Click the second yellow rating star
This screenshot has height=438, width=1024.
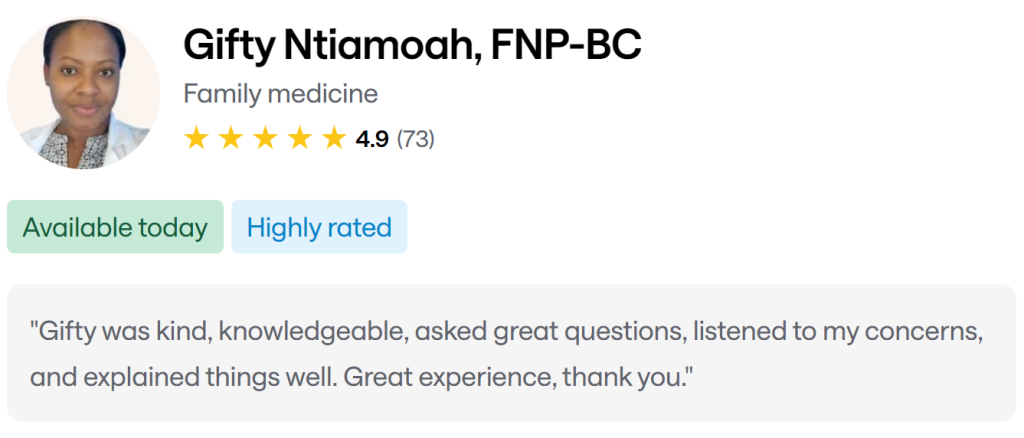click(x=231, y=138)
